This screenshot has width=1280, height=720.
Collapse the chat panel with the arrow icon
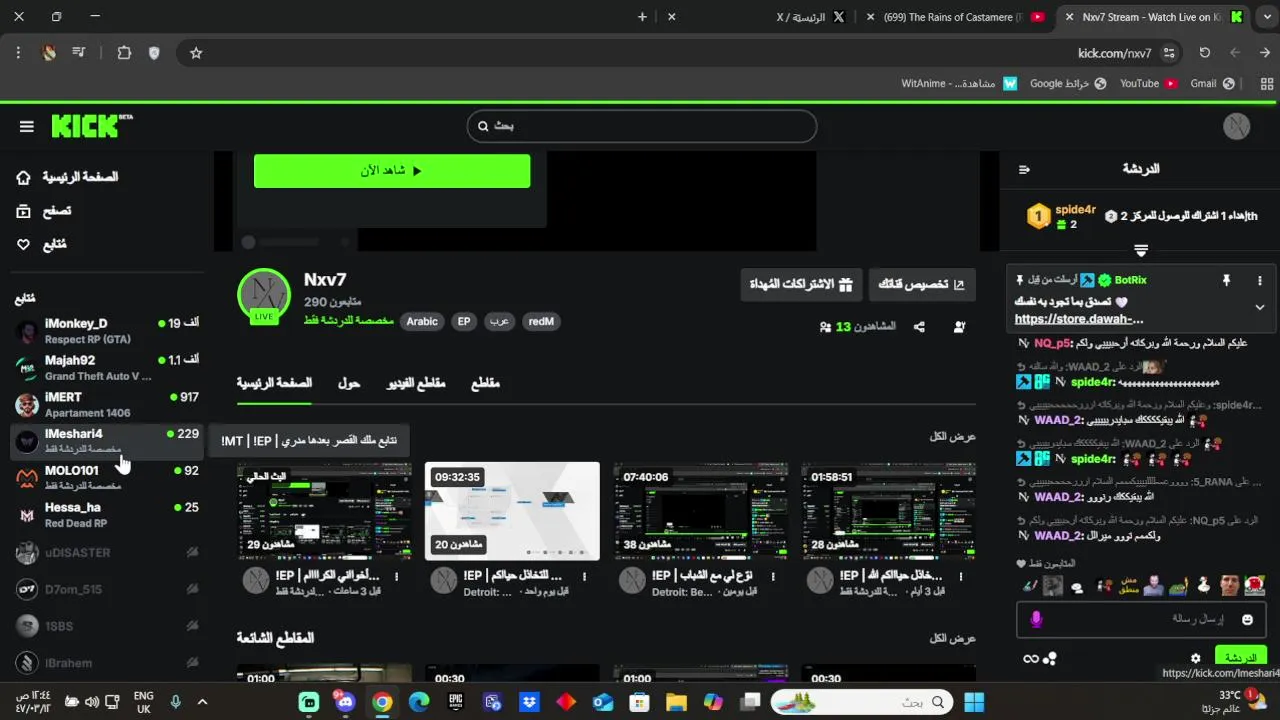coord(1024,169)
